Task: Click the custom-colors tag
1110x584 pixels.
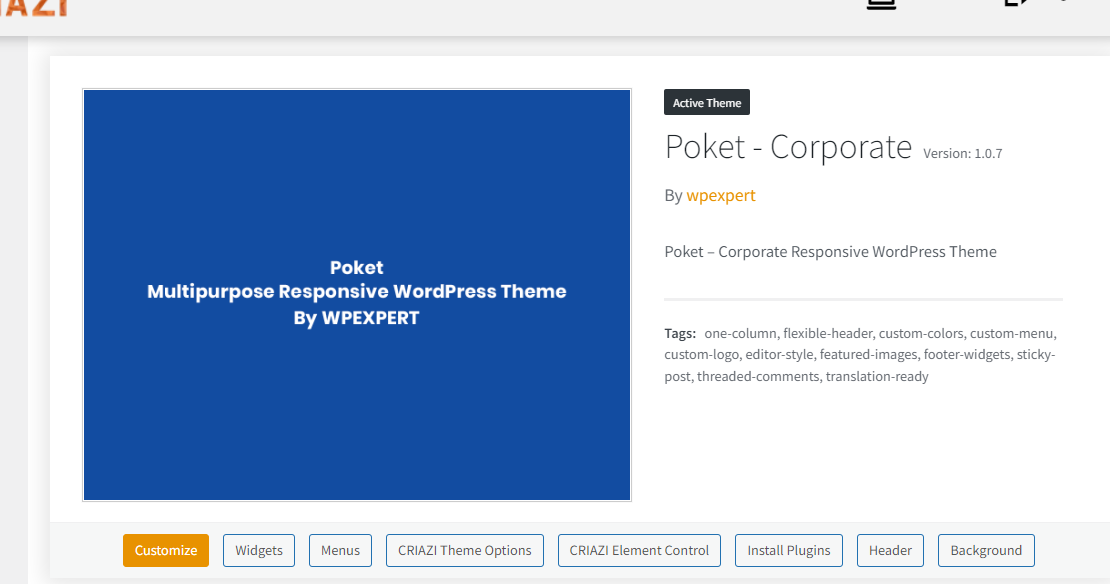Action: pos(921,333)
